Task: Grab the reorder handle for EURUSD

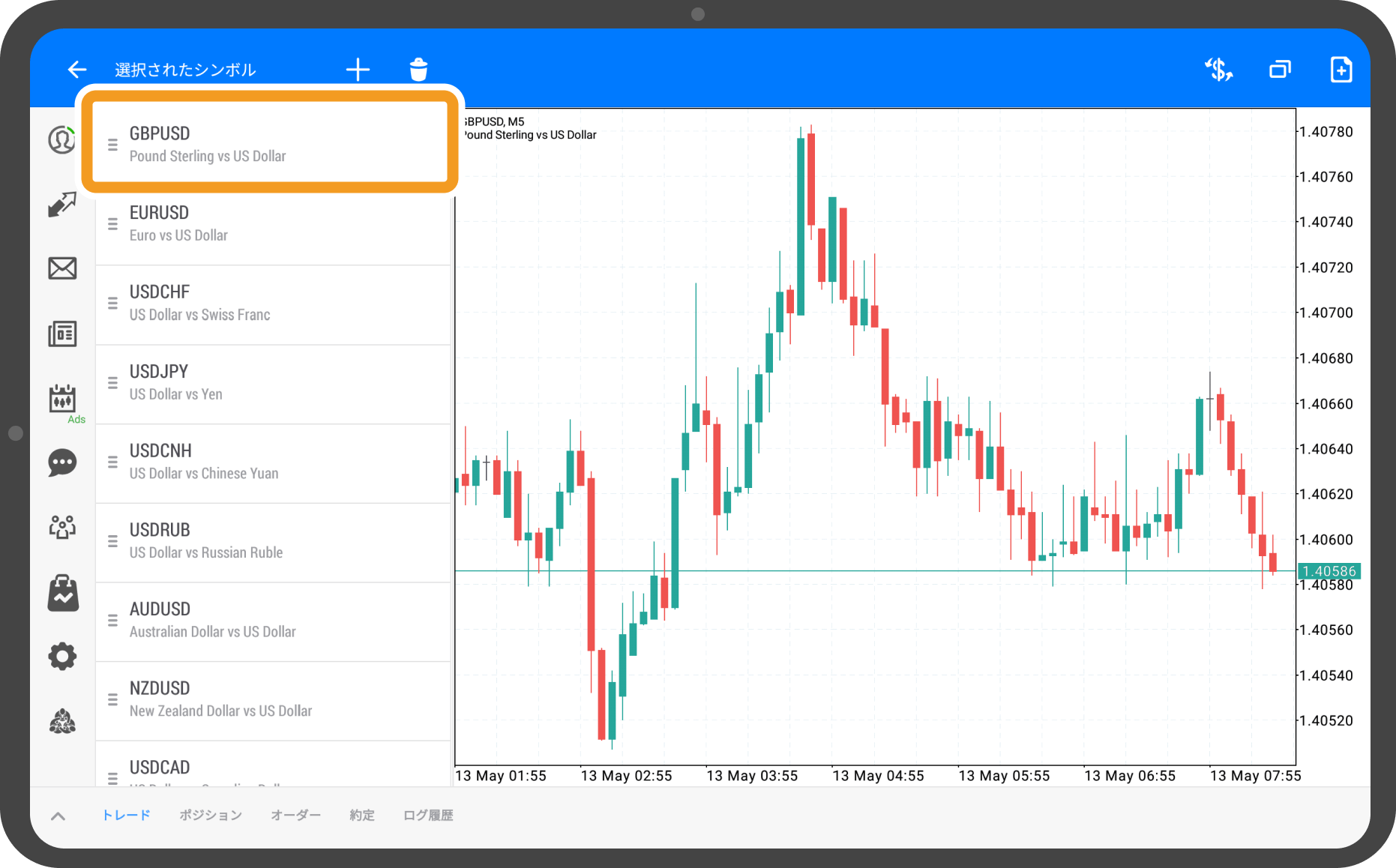Action: [x=112, y=224]
